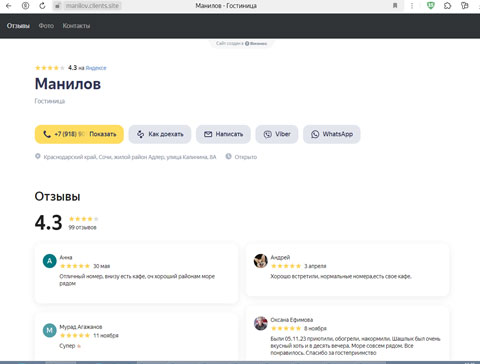The width and height of the screenshot is (480, 364).
Task: Click the Отзывы reviews heading
Action: 57,196
